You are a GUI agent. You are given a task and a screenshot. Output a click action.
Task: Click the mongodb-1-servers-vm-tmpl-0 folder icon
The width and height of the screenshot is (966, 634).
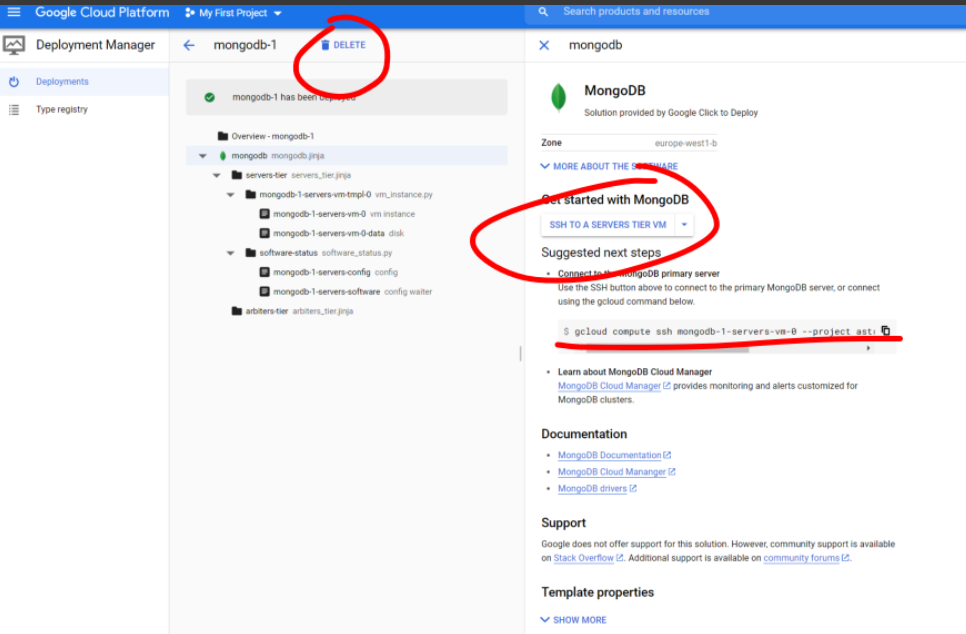[x=251, y=194]
